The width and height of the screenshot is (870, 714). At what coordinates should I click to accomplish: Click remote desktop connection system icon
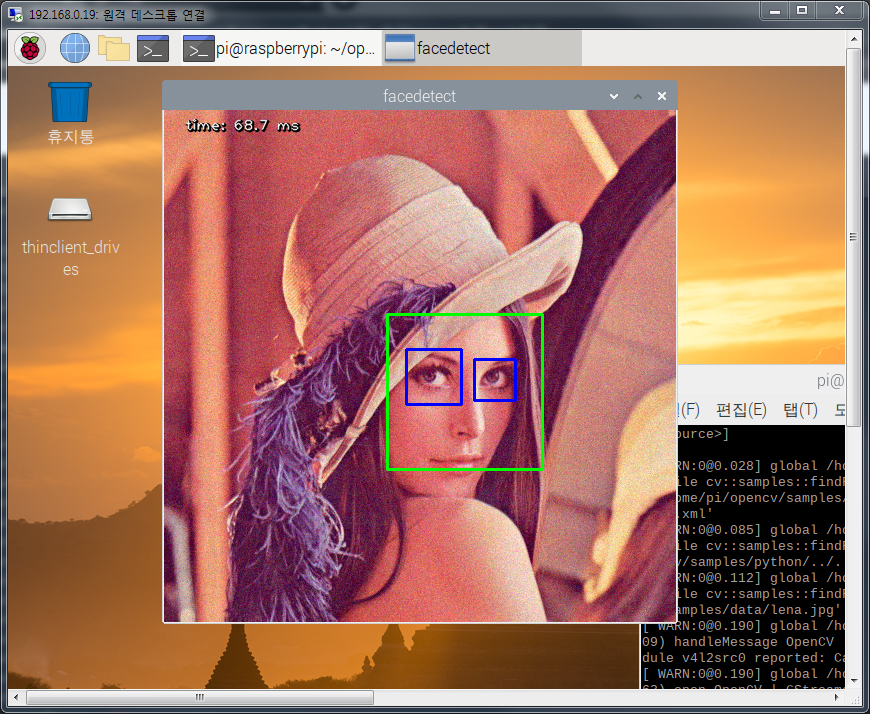(16, 14)
